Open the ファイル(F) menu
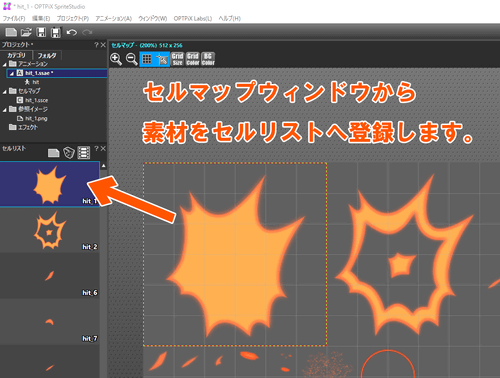Viewport: 500px width, 378px height. [14, 18]
